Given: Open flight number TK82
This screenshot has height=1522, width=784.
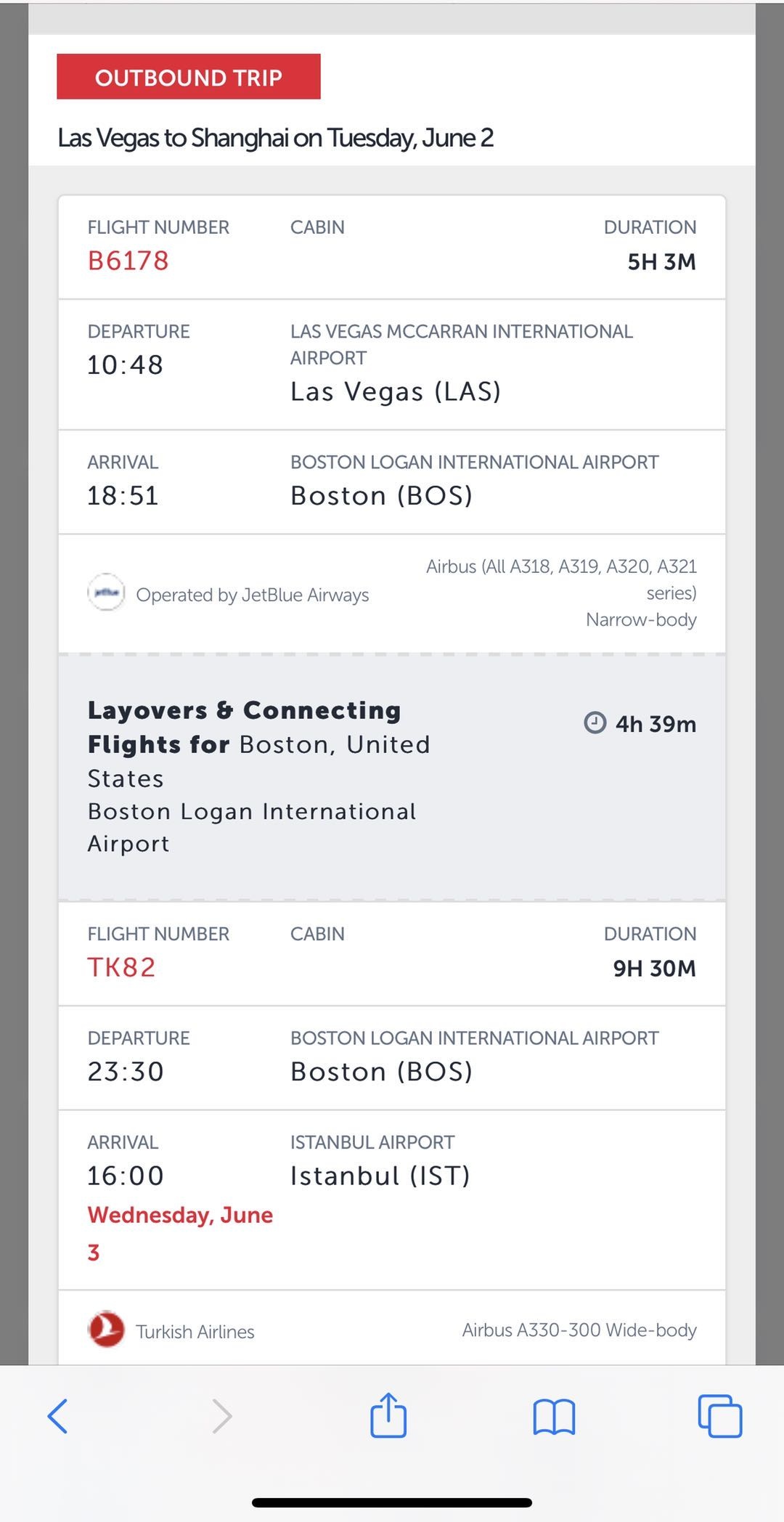Looking at the screenshot, I should (x=121, y=967).
